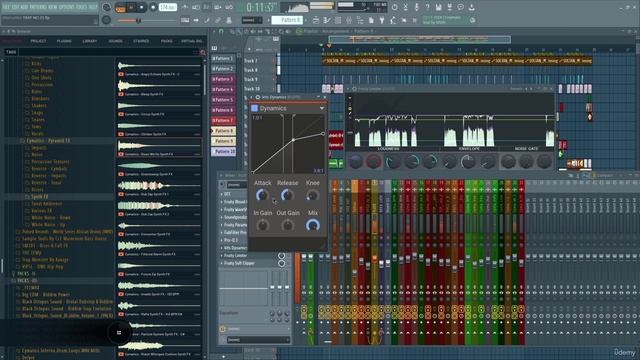Click the Out Gain knob
640x360 pixels.
(288, 225)
